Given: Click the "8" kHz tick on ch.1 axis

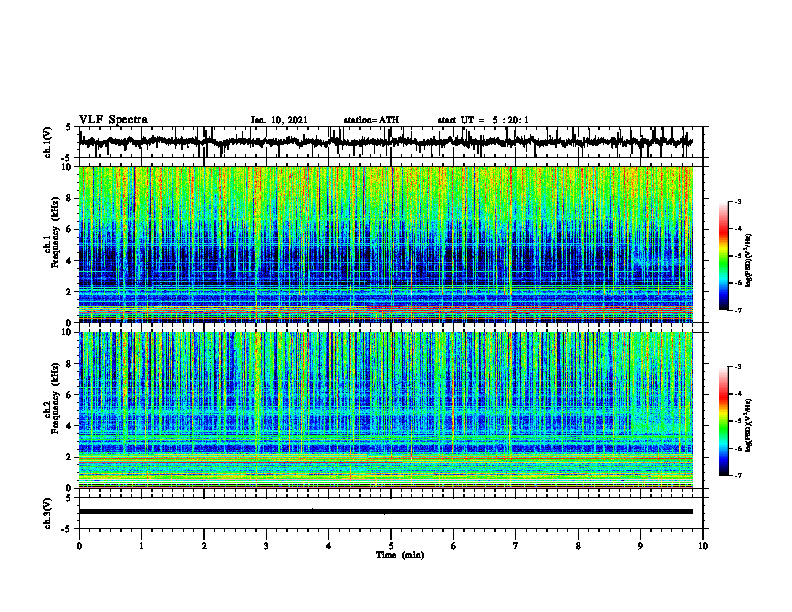Looking at the screenshot, I should click(71, 198).
